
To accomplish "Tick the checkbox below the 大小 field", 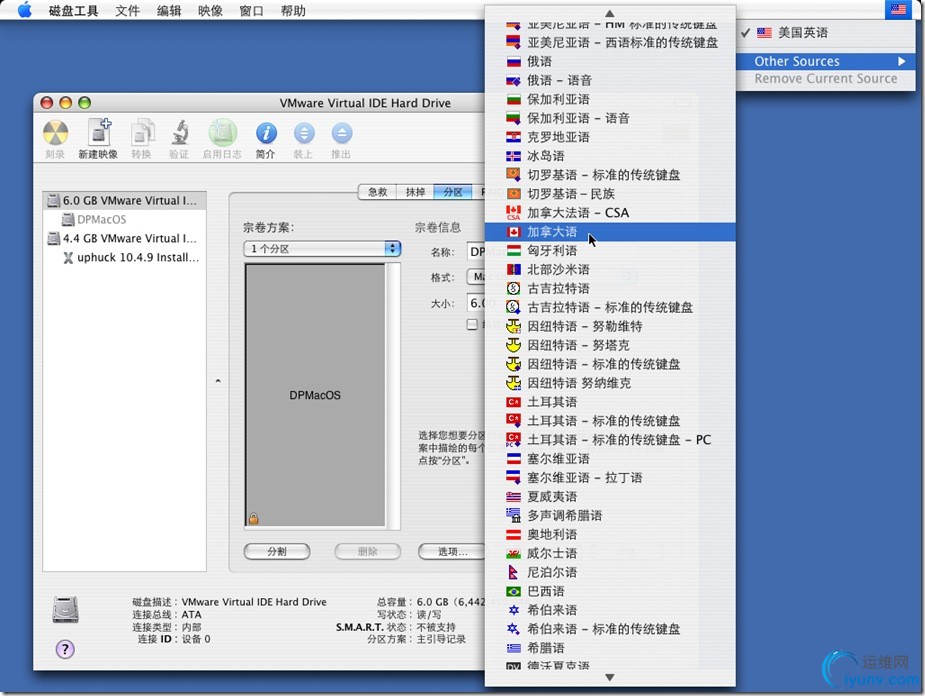I will [472, 324].
